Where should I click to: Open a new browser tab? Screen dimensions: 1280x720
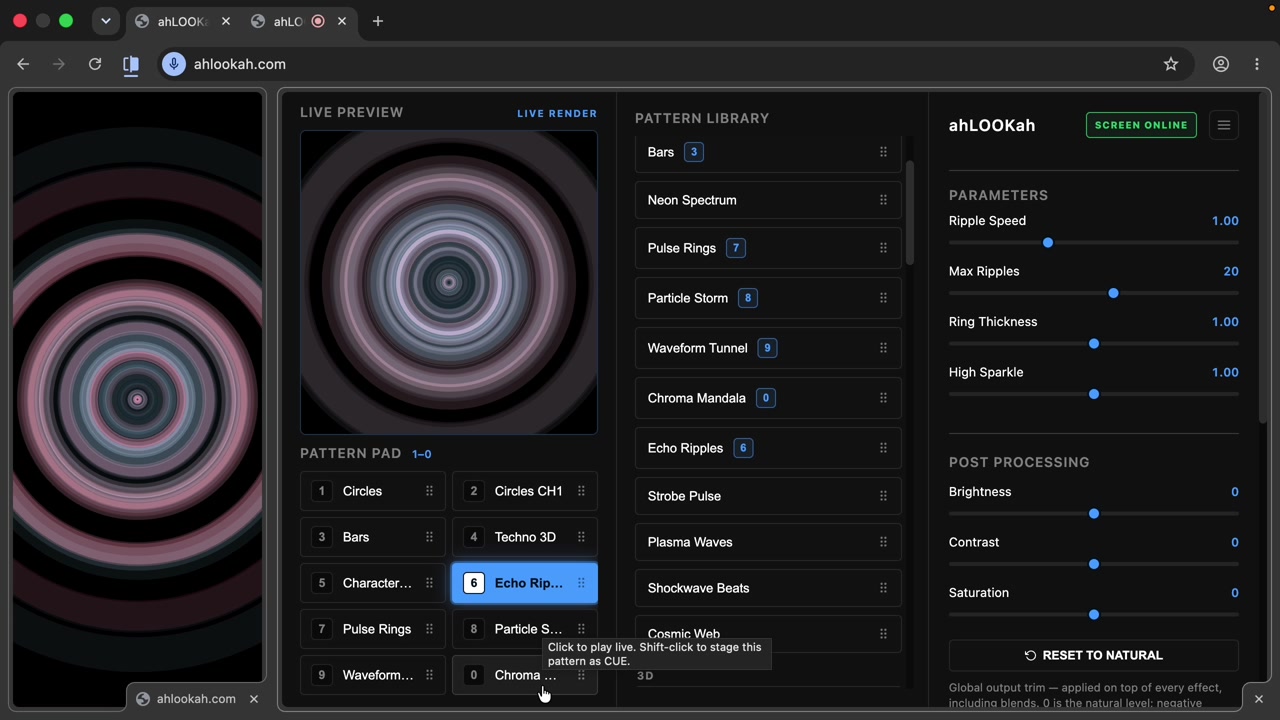coord(377,21)
